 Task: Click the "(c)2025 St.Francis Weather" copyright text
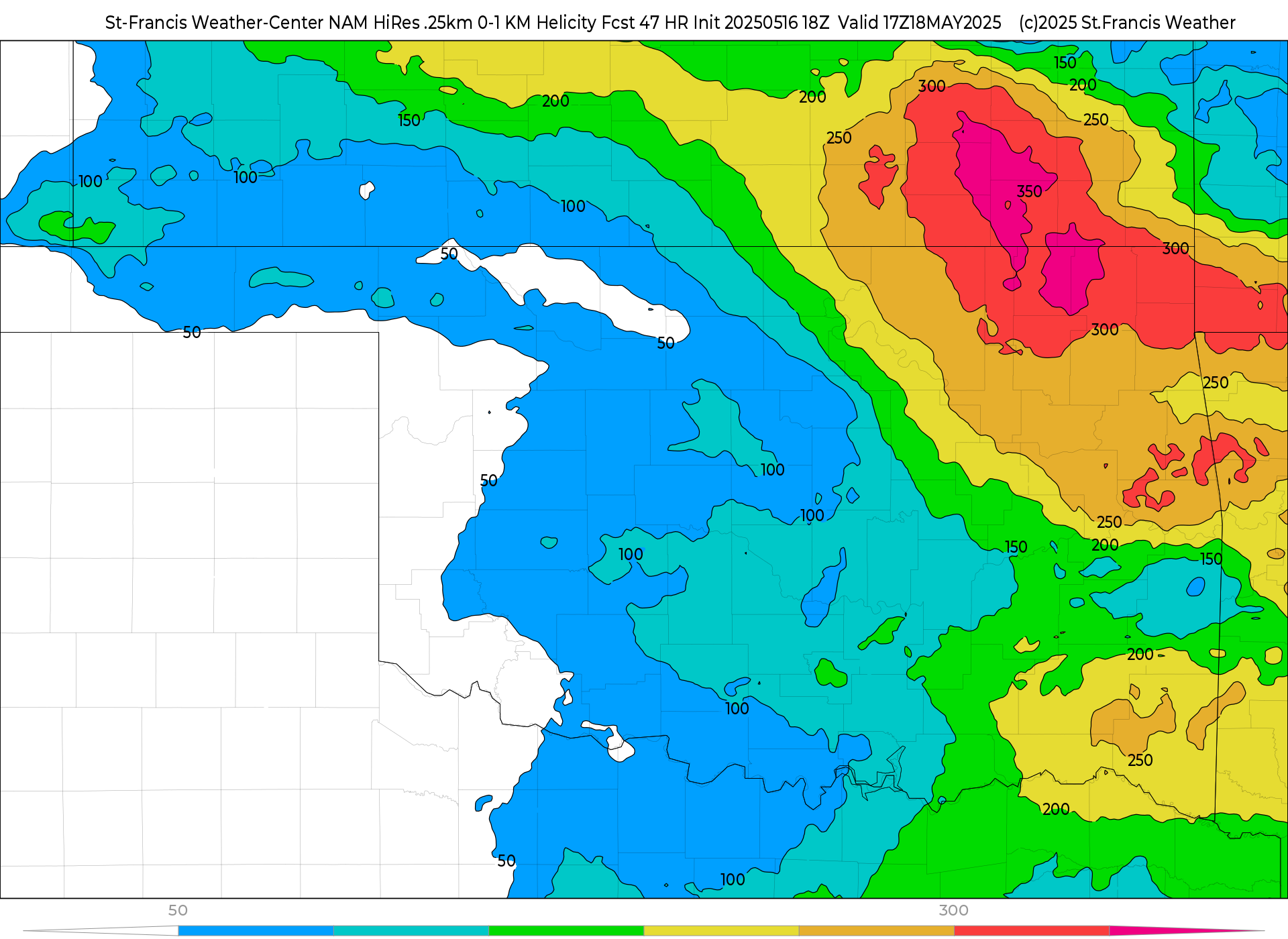[1127, 23]
